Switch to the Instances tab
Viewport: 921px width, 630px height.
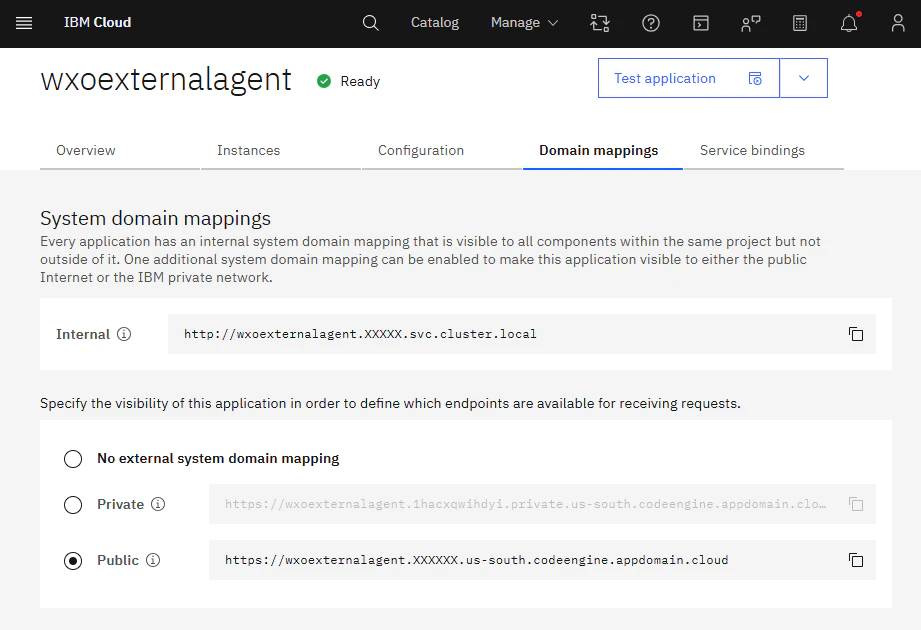pyautogui.click(x=281, y=151)
